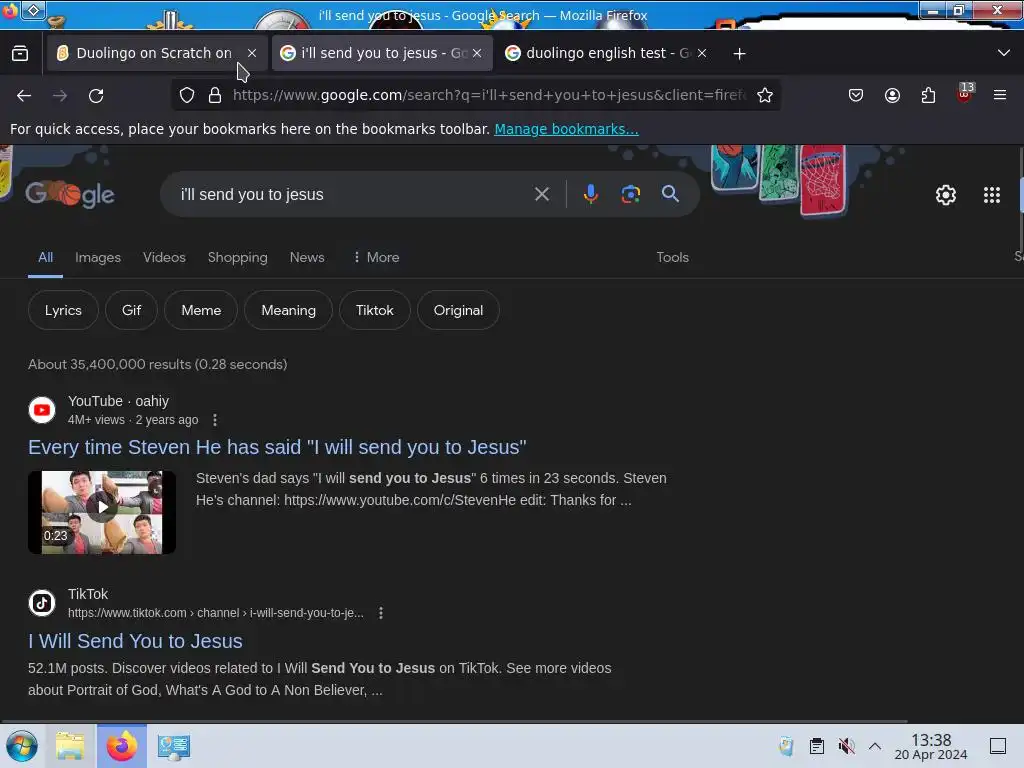Open the file manager from the taskbar
Screen dimensions: 1024x768
click(70, 746)
